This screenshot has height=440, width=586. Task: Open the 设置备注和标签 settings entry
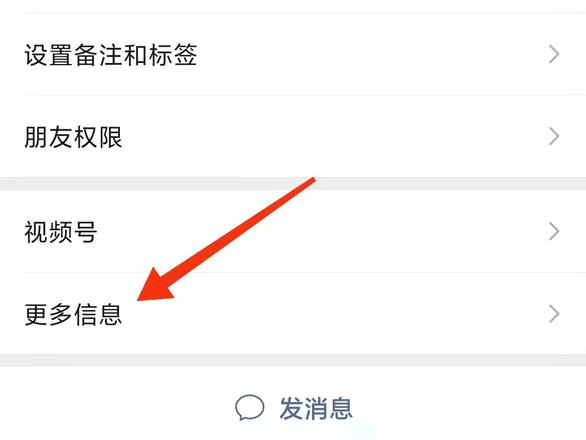[x=293, y=54]
